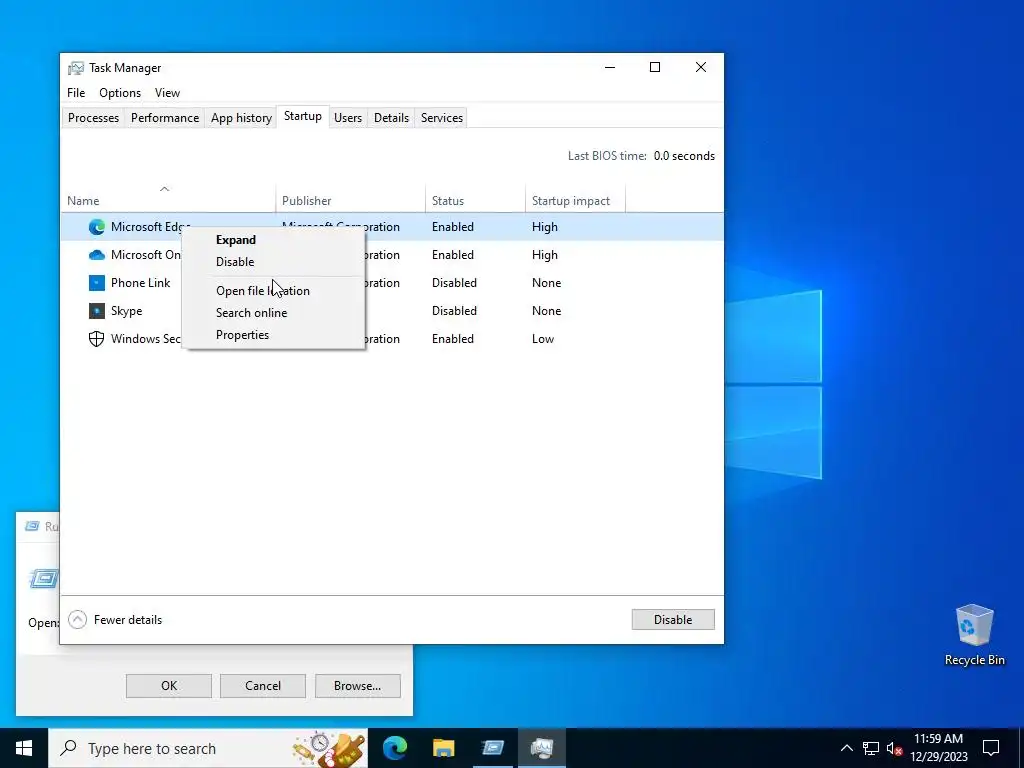Choose Disable in the context menu
This screenshot has width=1024, height=768.
click(x=235, y=262)
